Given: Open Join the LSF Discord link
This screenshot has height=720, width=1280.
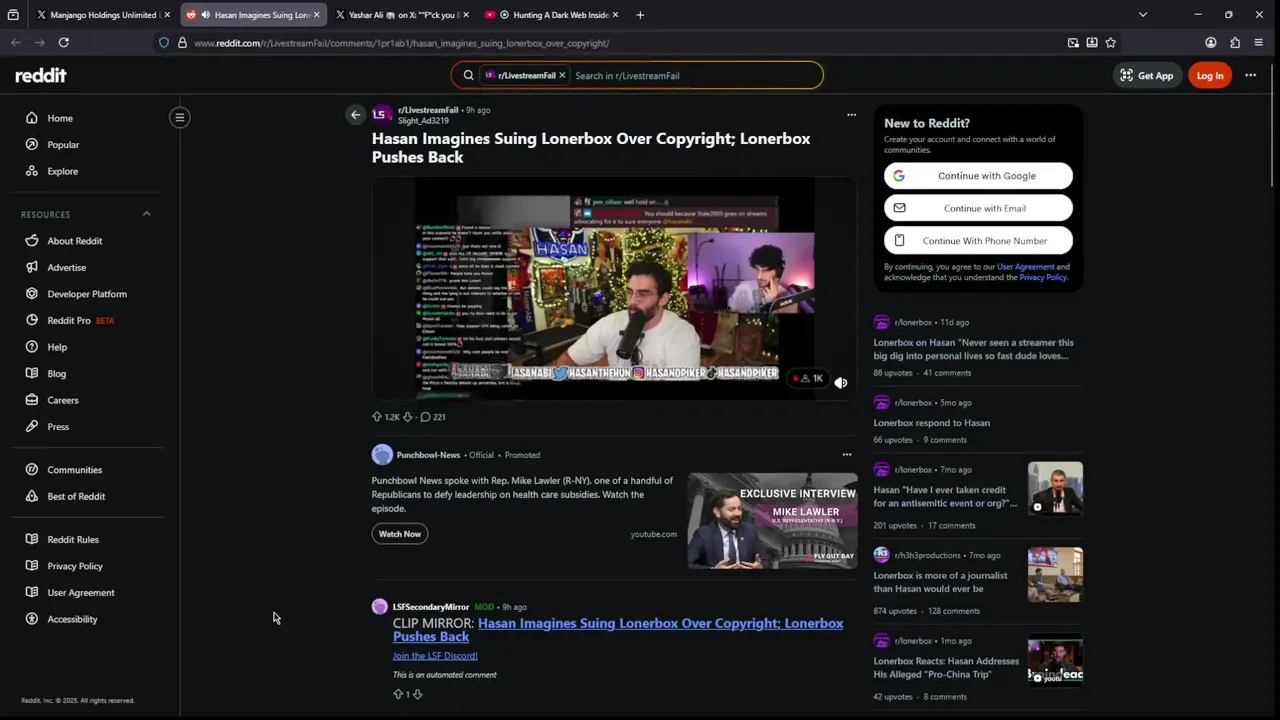Looking at the screenshot, I should point(435,656).
